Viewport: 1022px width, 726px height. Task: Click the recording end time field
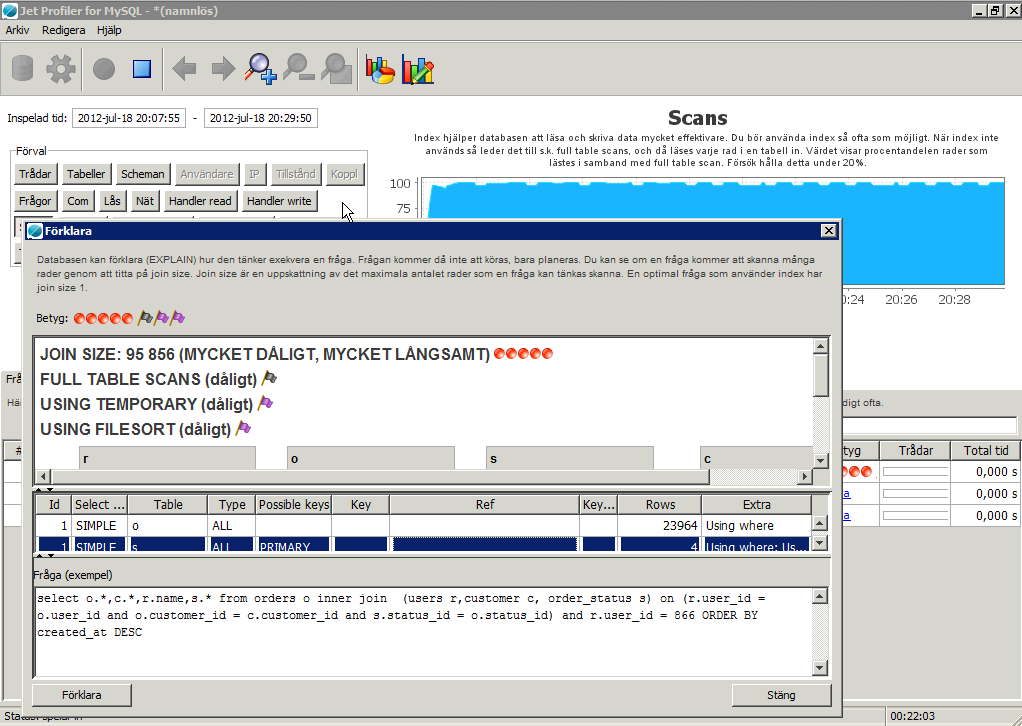261,118
